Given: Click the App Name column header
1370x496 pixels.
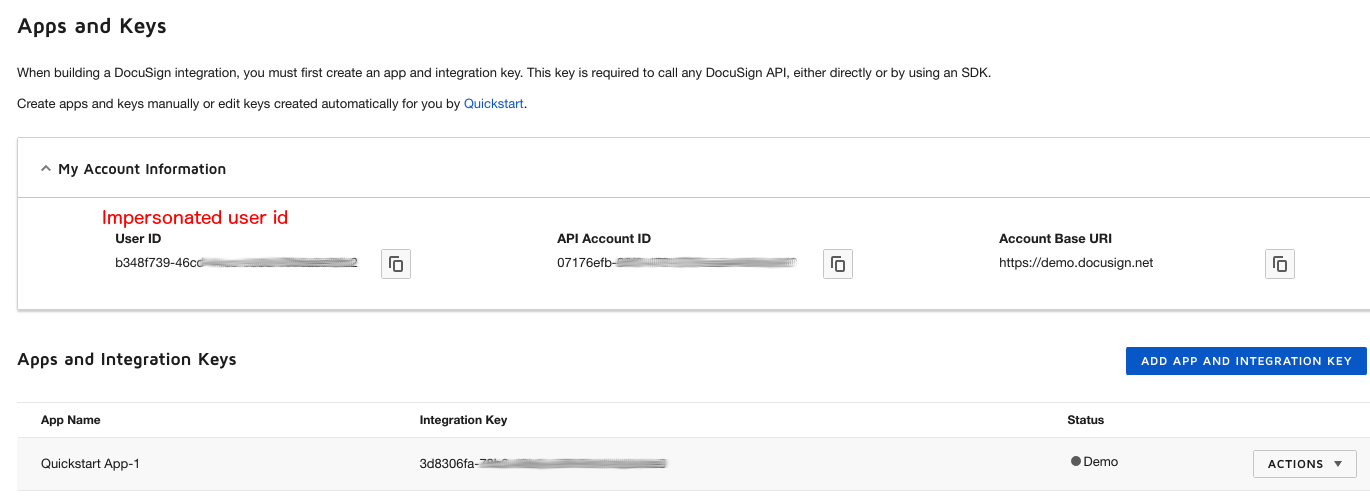Looking at the screenshot, I should pos(71,420).
